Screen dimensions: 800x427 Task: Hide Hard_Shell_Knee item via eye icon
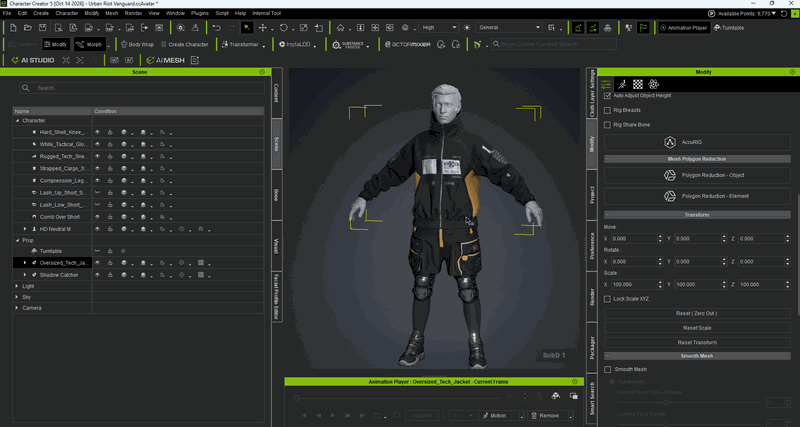tap(97, 132)
